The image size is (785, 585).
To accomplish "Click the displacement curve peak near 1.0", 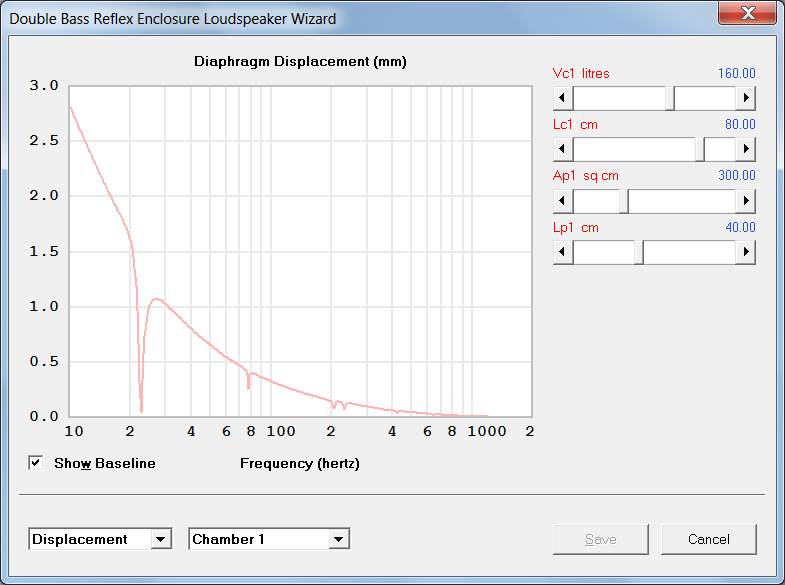I will point(156,299).
